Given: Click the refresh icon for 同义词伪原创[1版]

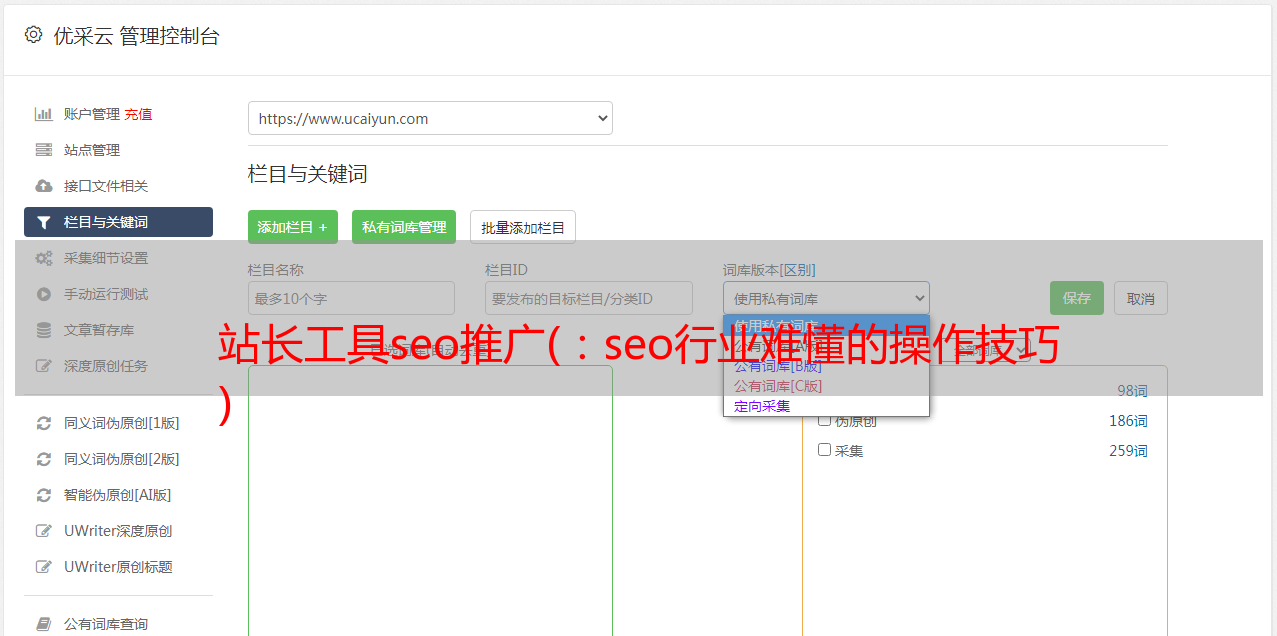Looking at the screenshot, I should coord(43,423).
